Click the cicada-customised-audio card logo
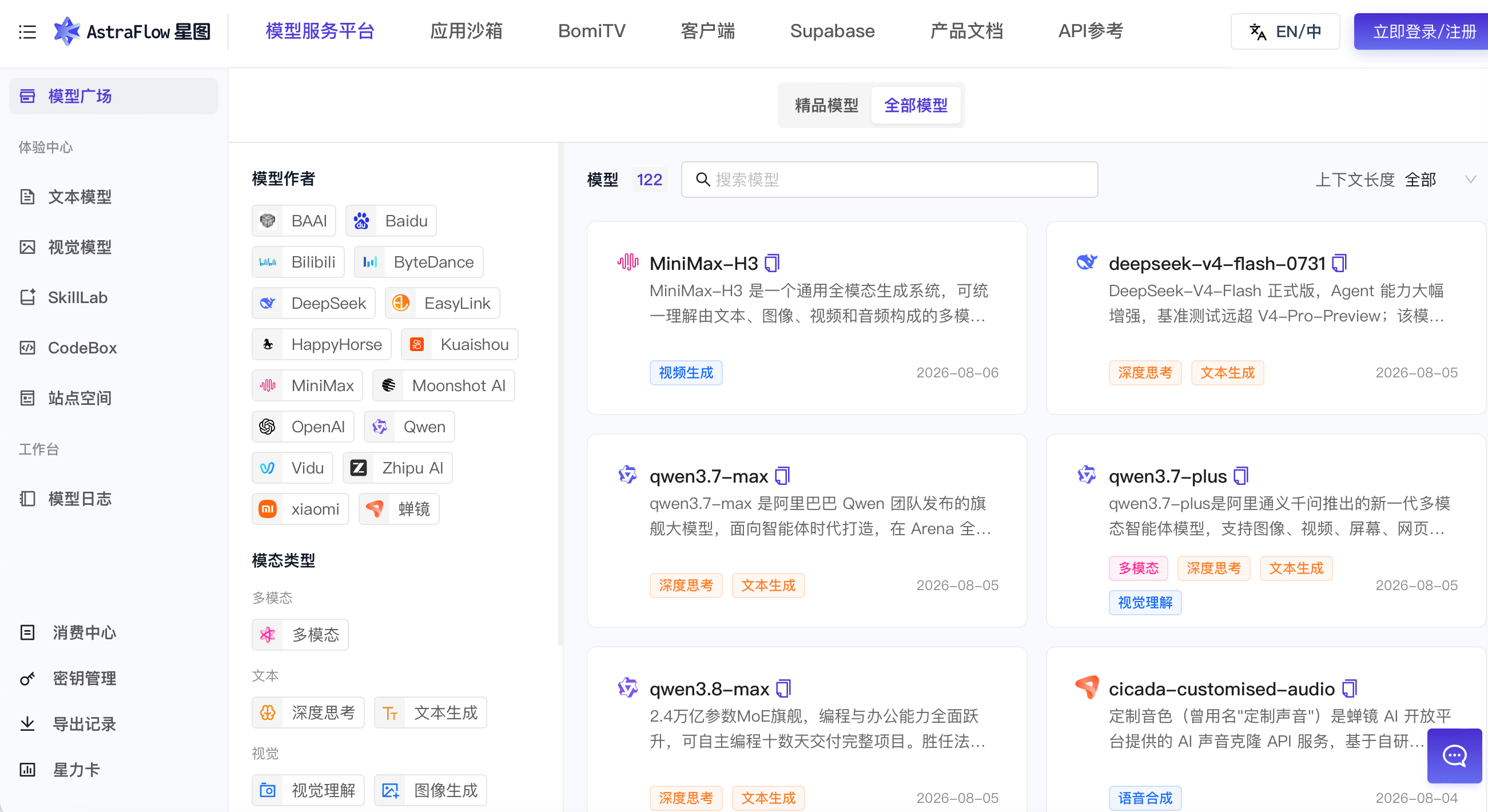Image resolution: width=1488 pixels, height=812 pixels. point(1087,687)
